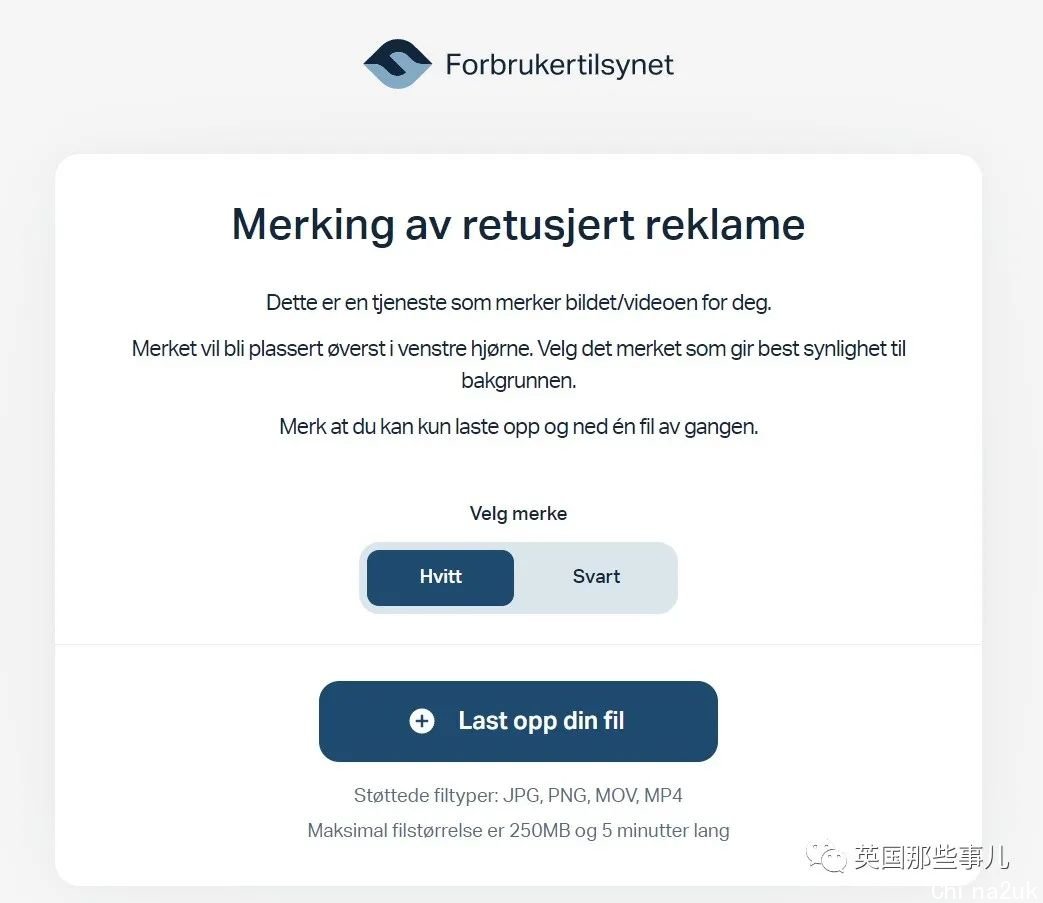Click the Støttede filtyper line listing JPG, PNG
1043x903 pixels.
pos(518,795)
